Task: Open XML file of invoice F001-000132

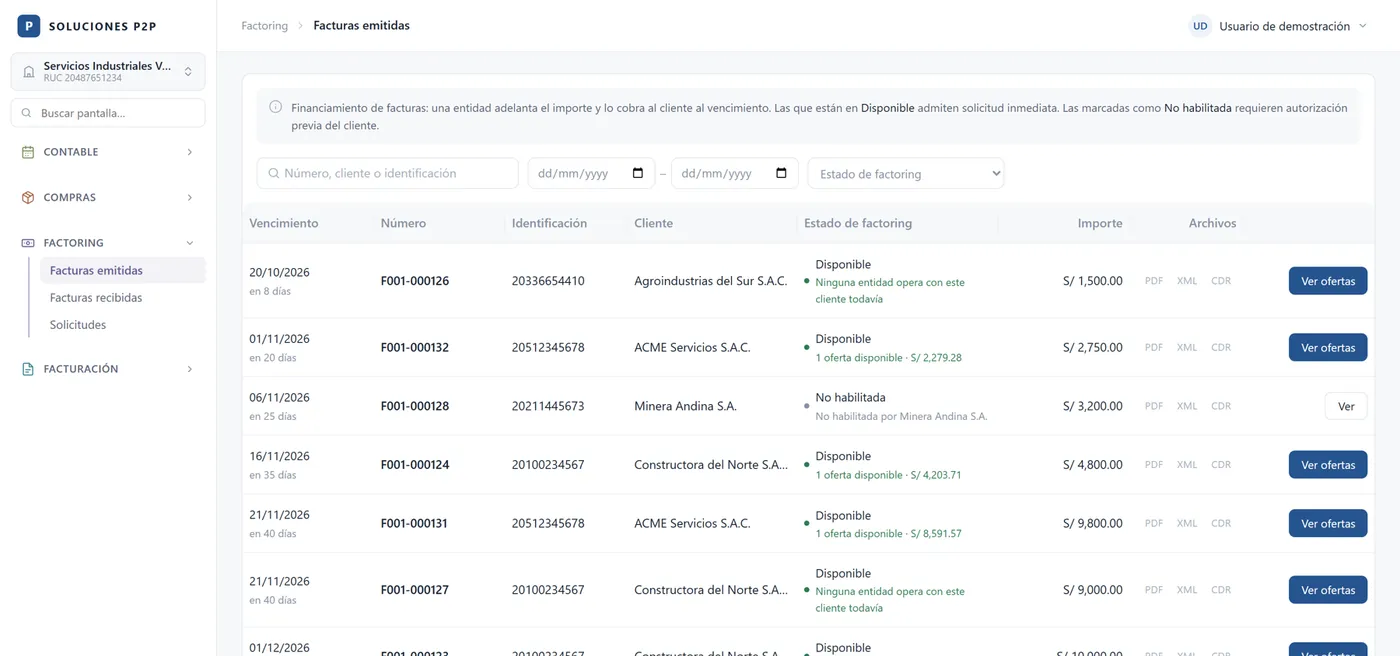Action: click(1187, 348)
